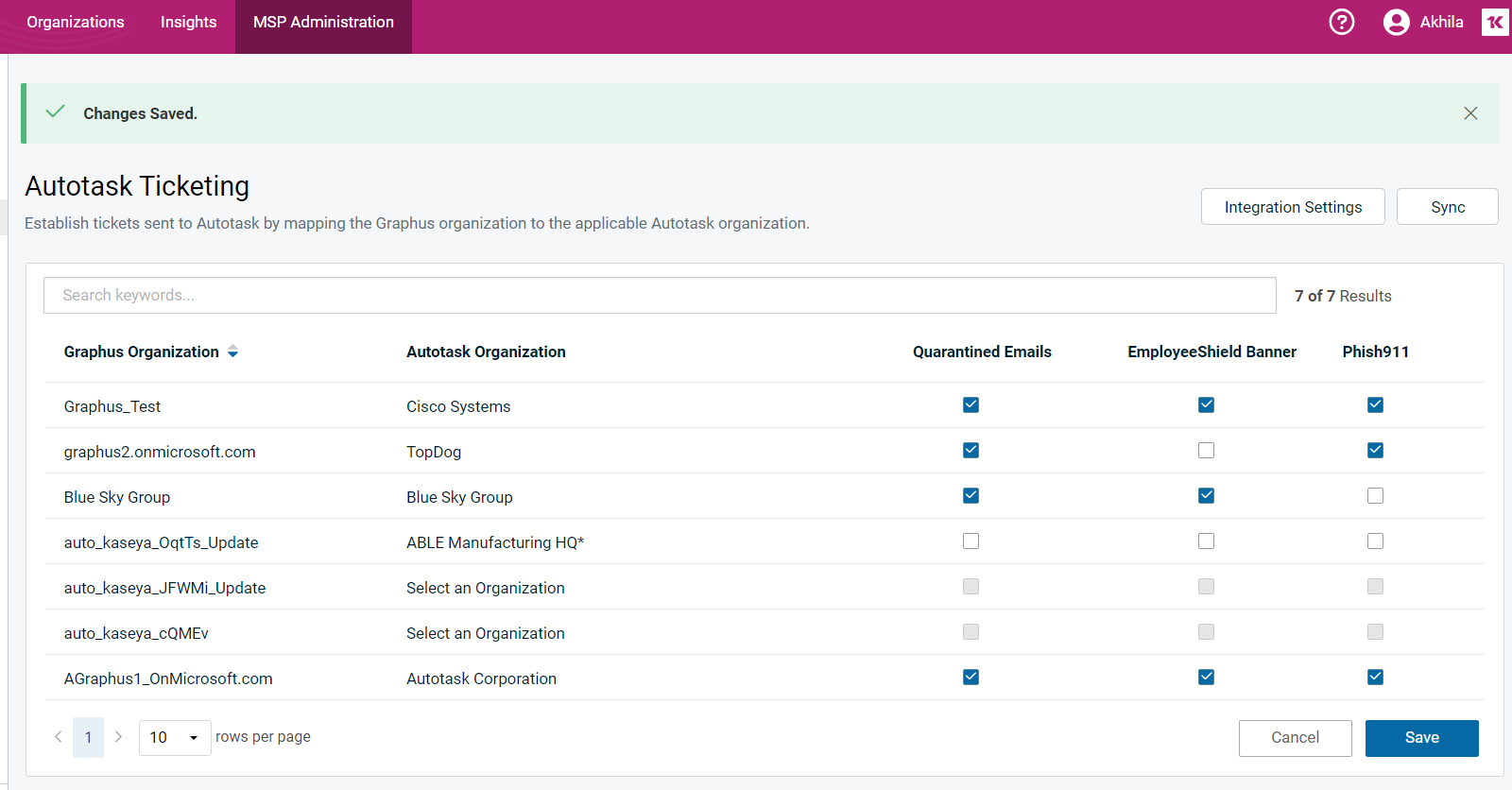Click the Save button

pos(1421,738)
